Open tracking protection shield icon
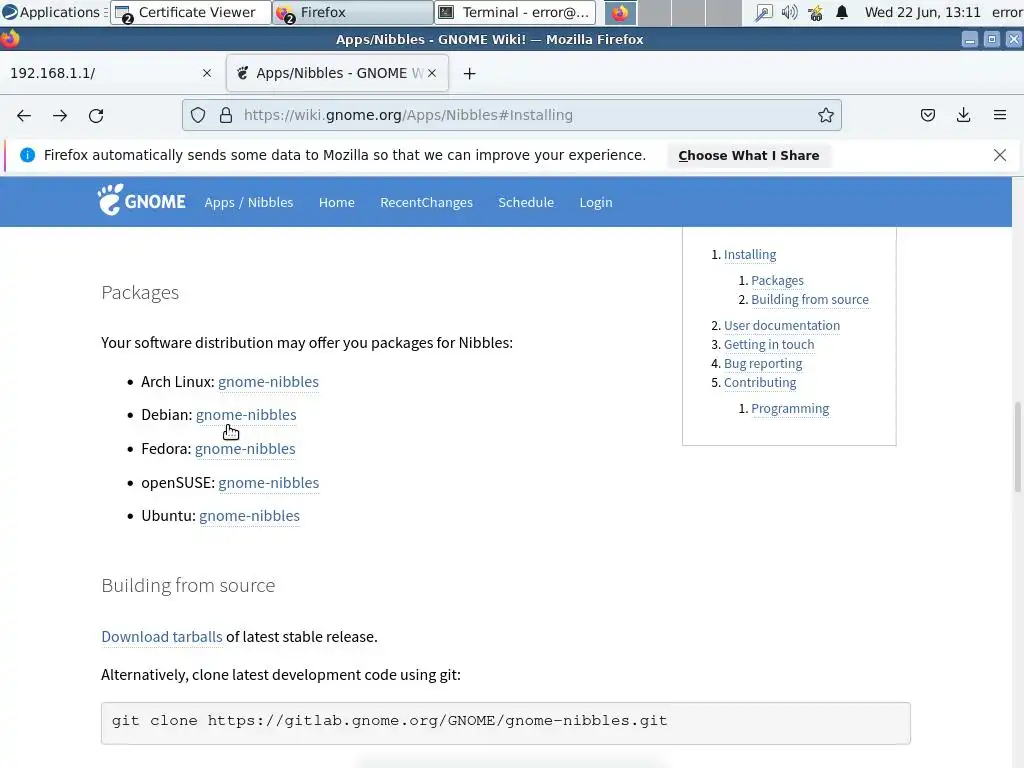The image size is (1024, 768). [198, 116]
